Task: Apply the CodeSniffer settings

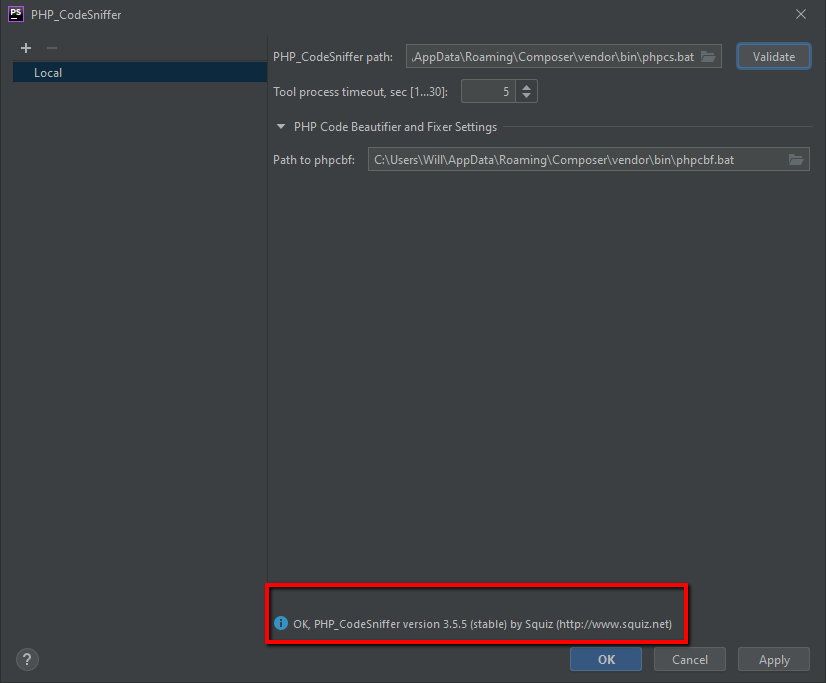Action: coord(774,659)
